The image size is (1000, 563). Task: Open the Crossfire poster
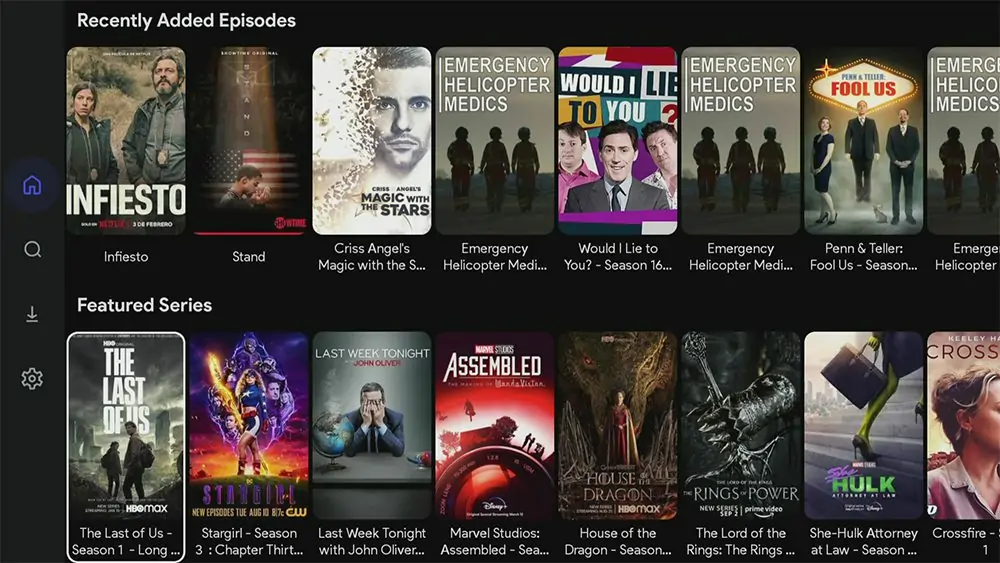[964, 425]
